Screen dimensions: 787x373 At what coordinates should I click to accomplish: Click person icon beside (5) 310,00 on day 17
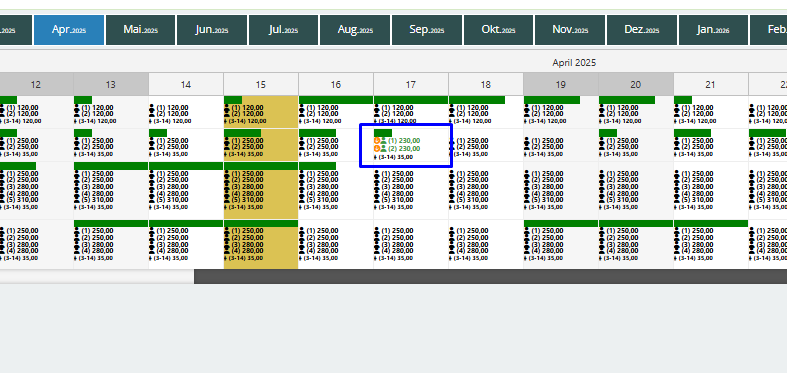(377, 200)
